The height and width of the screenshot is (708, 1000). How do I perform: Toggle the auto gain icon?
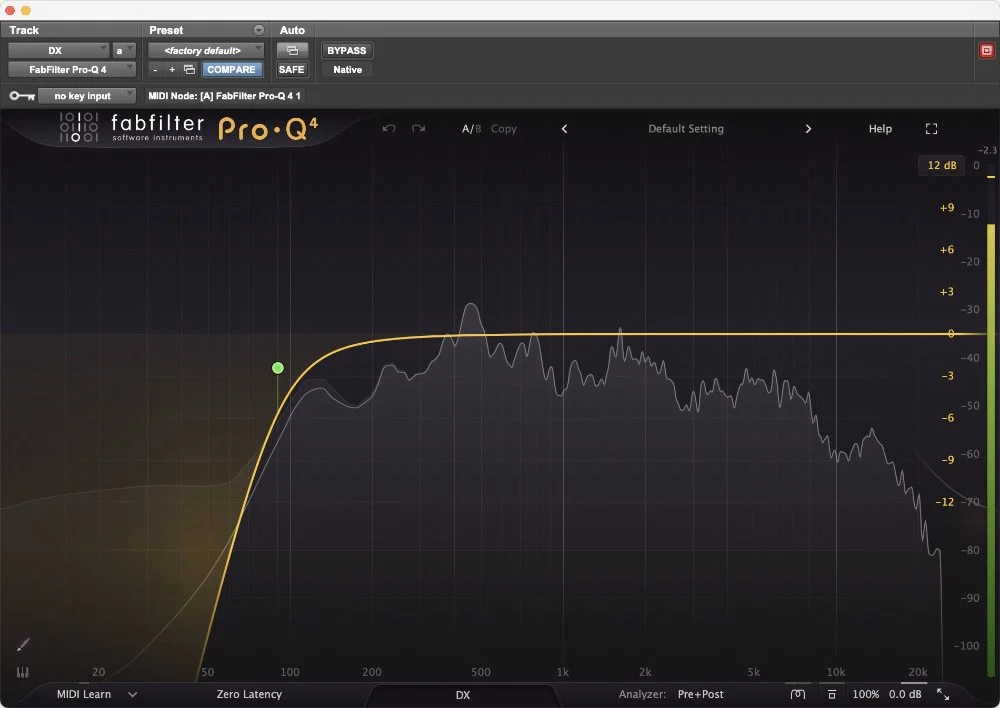[832, 694]
